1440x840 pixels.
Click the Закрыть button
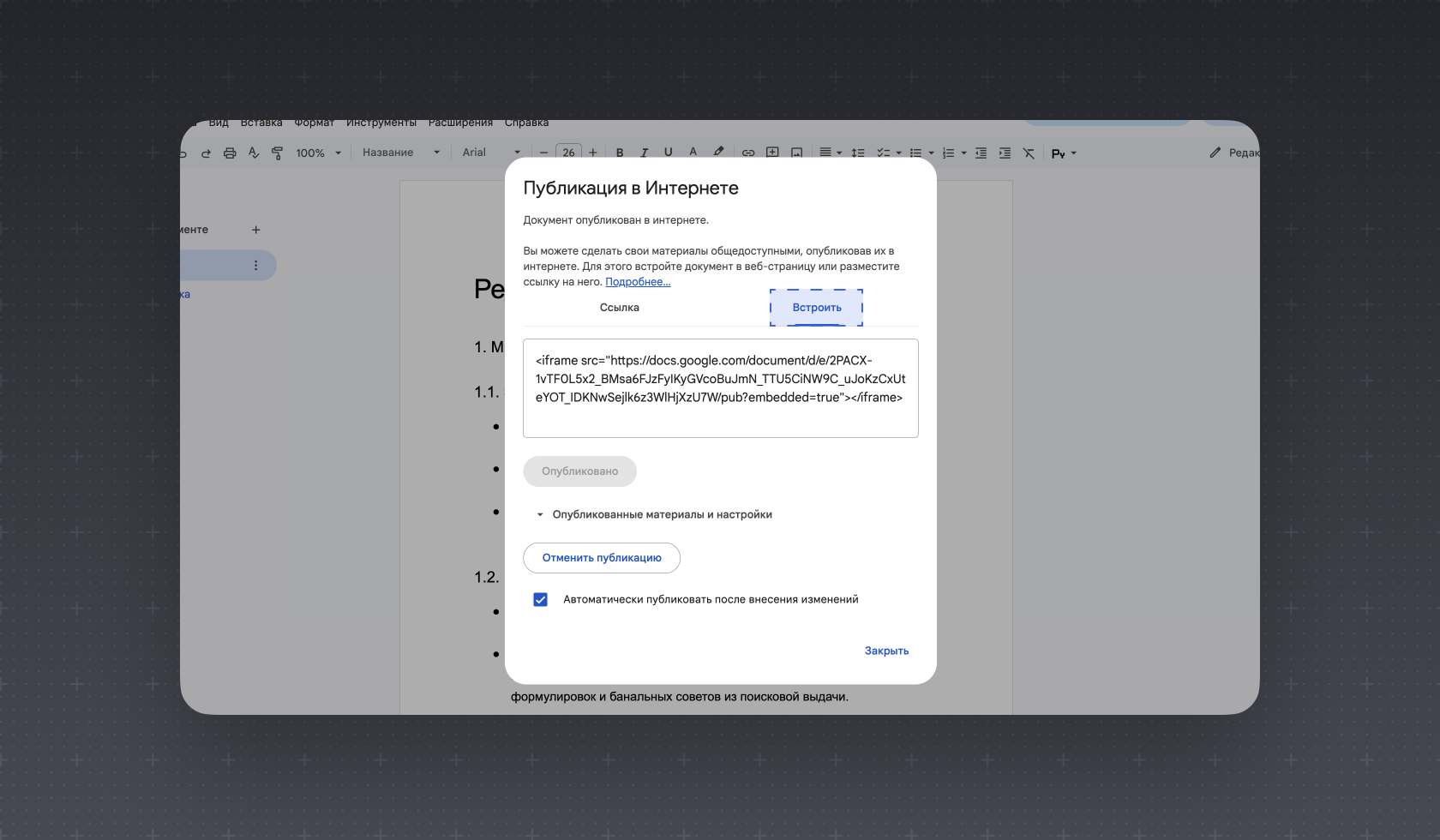point(886,651)
